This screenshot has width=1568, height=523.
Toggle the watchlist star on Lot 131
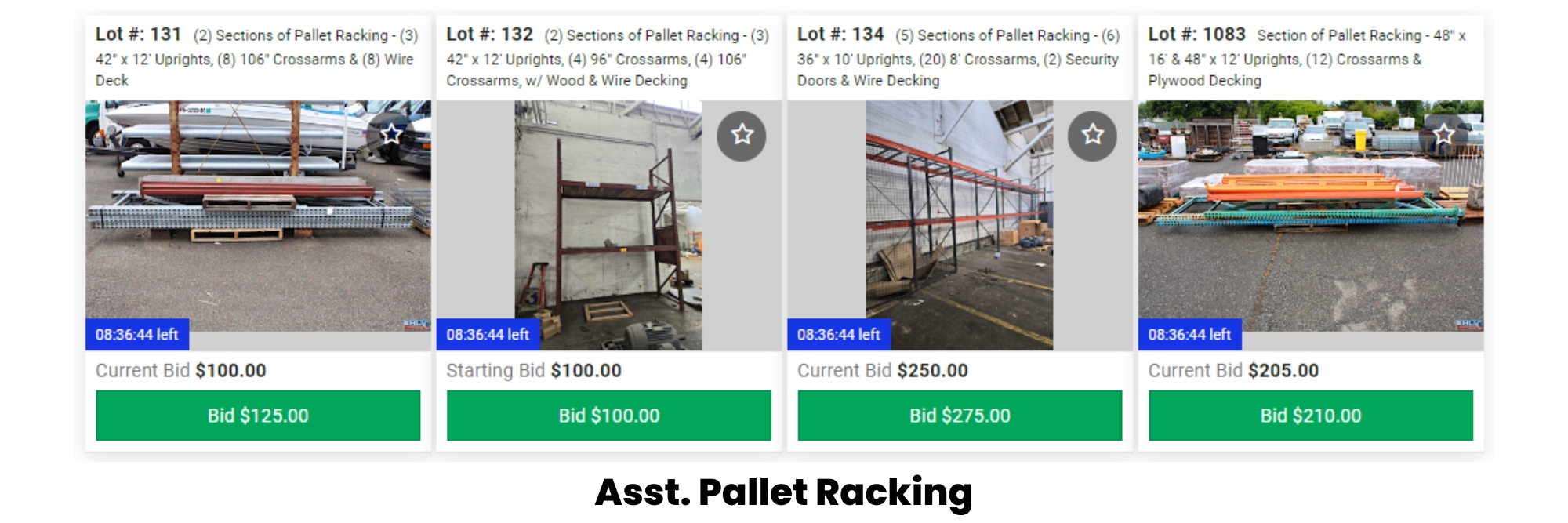[x=391, y=136]
